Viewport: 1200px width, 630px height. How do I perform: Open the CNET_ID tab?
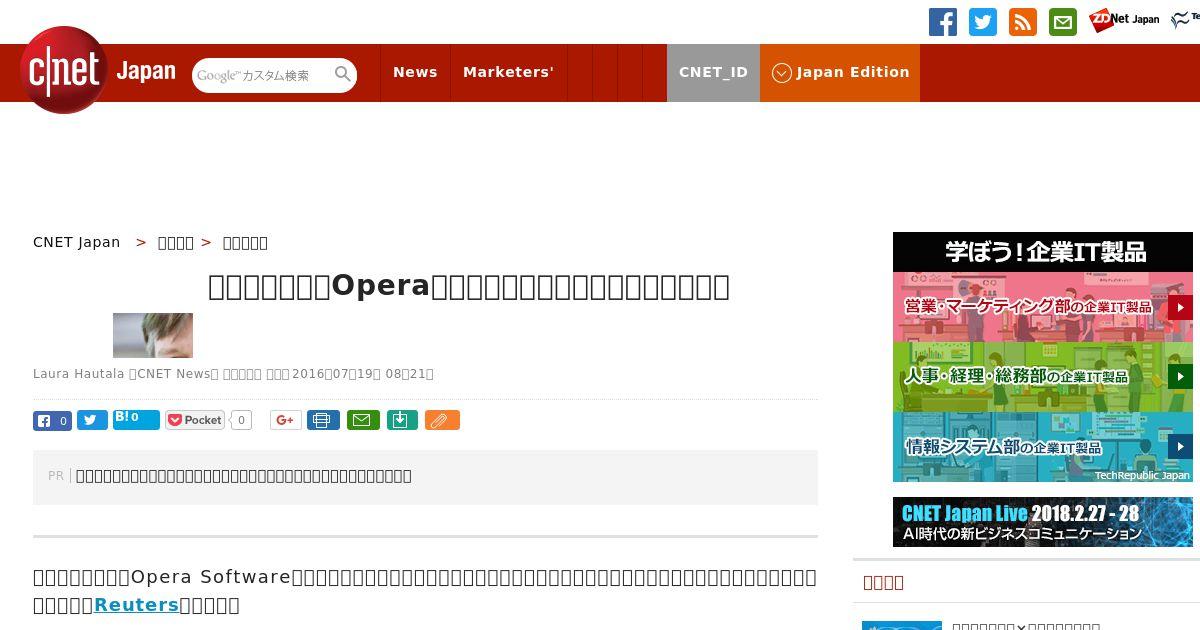(713, 72)
